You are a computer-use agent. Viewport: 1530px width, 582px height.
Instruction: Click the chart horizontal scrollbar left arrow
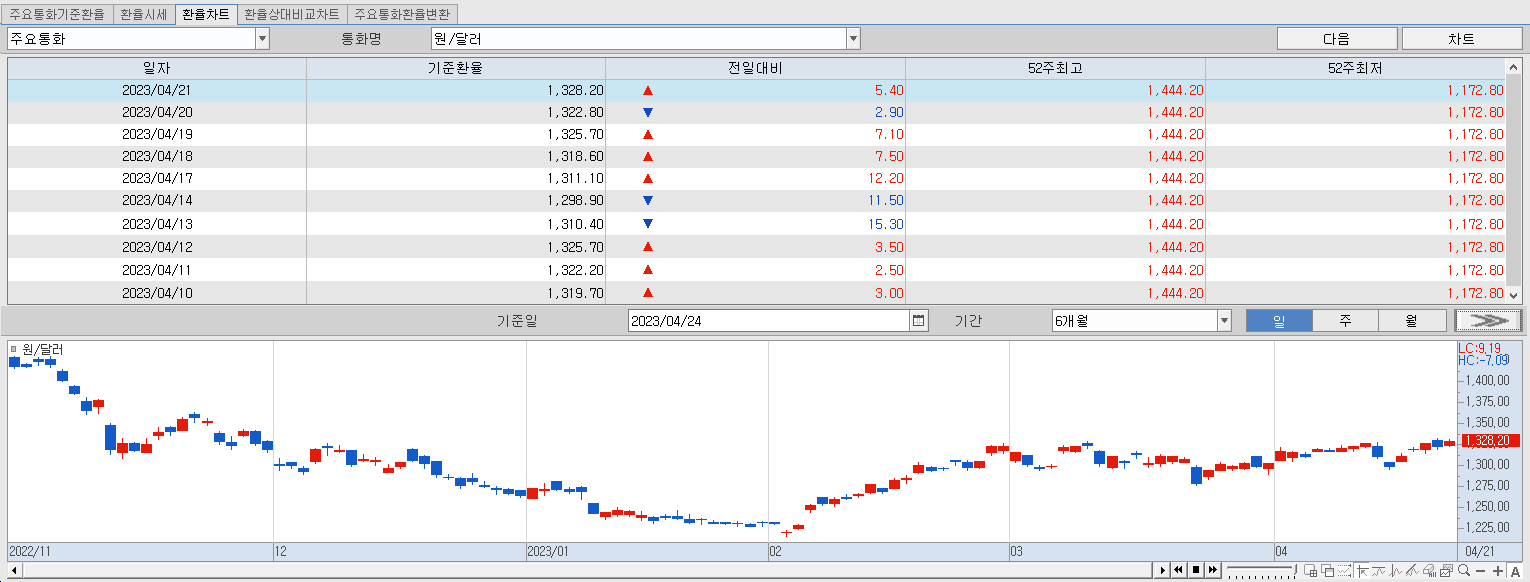[x=13, y=570]
